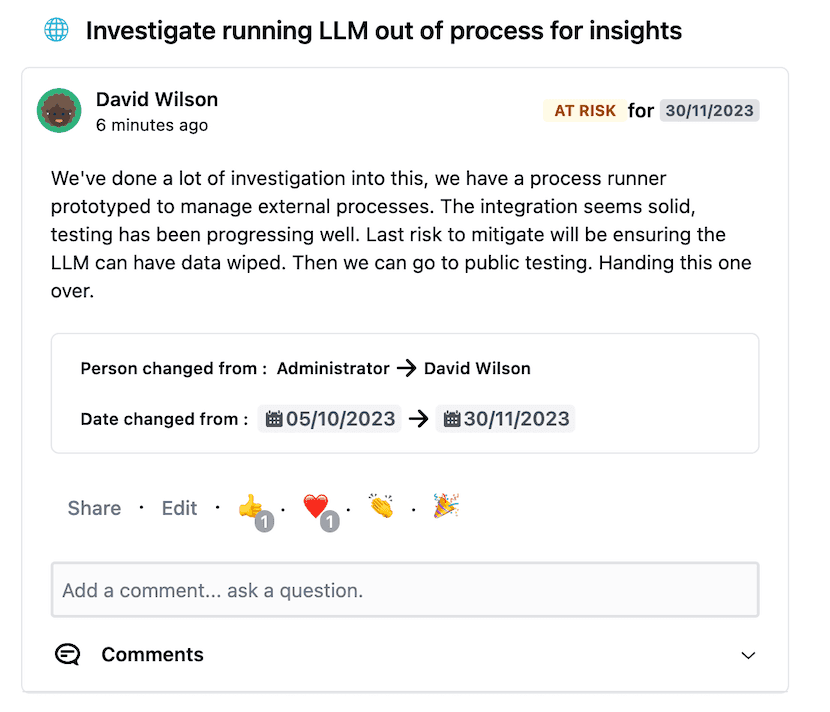React with the party popper emoji

point(446,507)
